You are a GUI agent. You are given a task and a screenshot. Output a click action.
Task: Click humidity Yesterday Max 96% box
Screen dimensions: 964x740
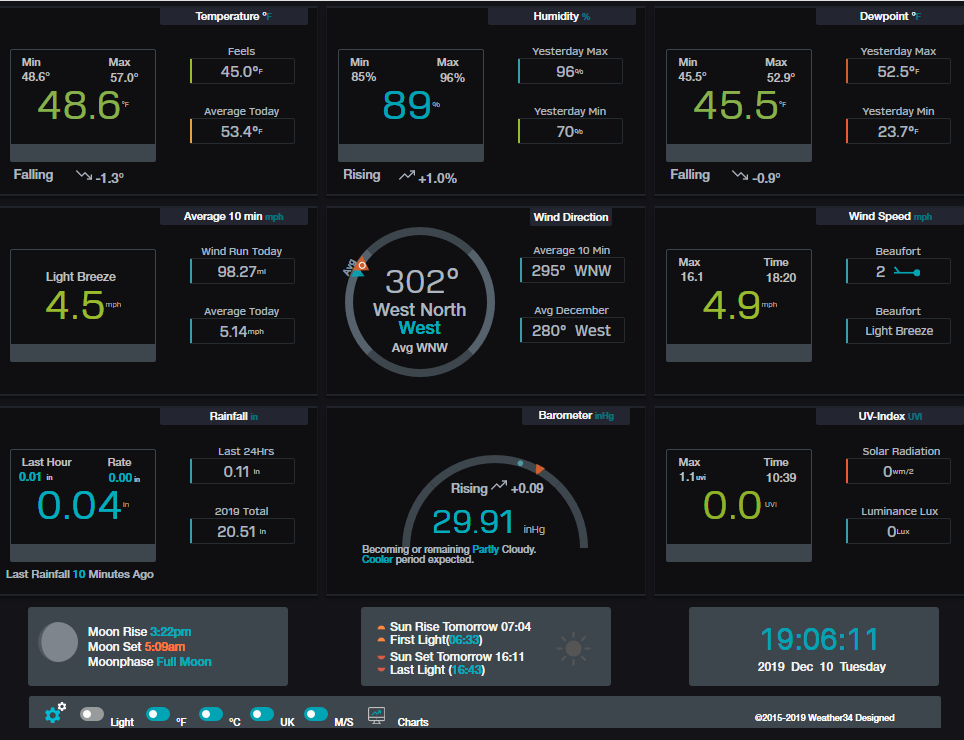pyautogui.click(x=570, y=71)
